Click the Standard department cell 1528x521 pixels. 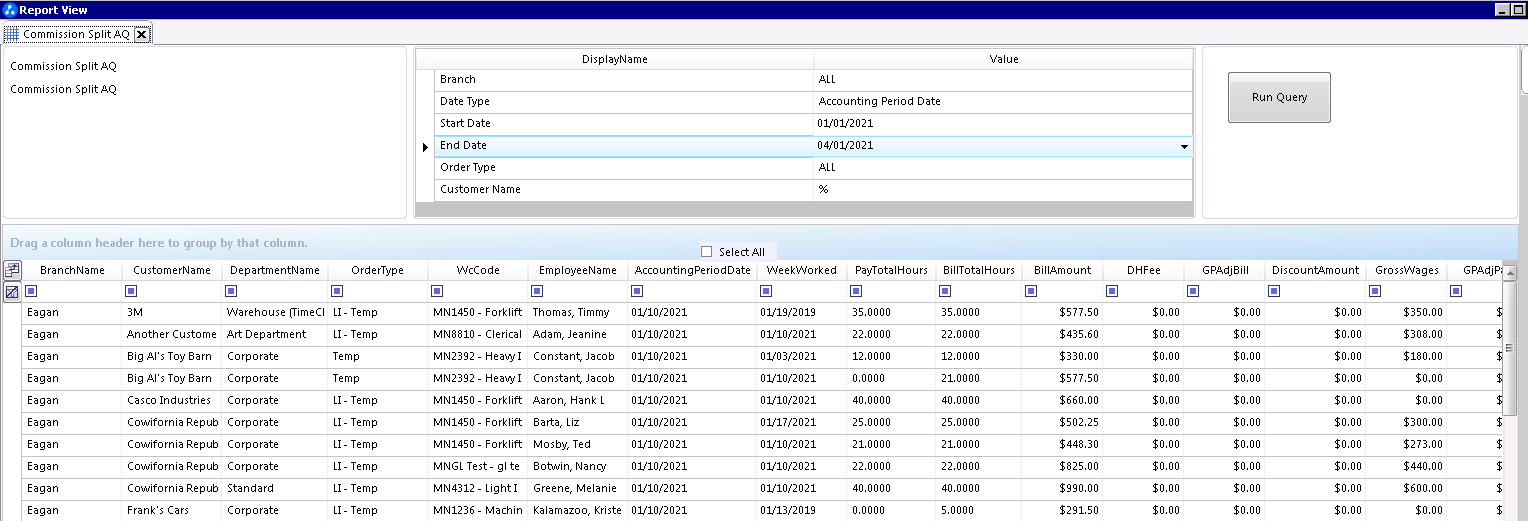coord(274,488)
